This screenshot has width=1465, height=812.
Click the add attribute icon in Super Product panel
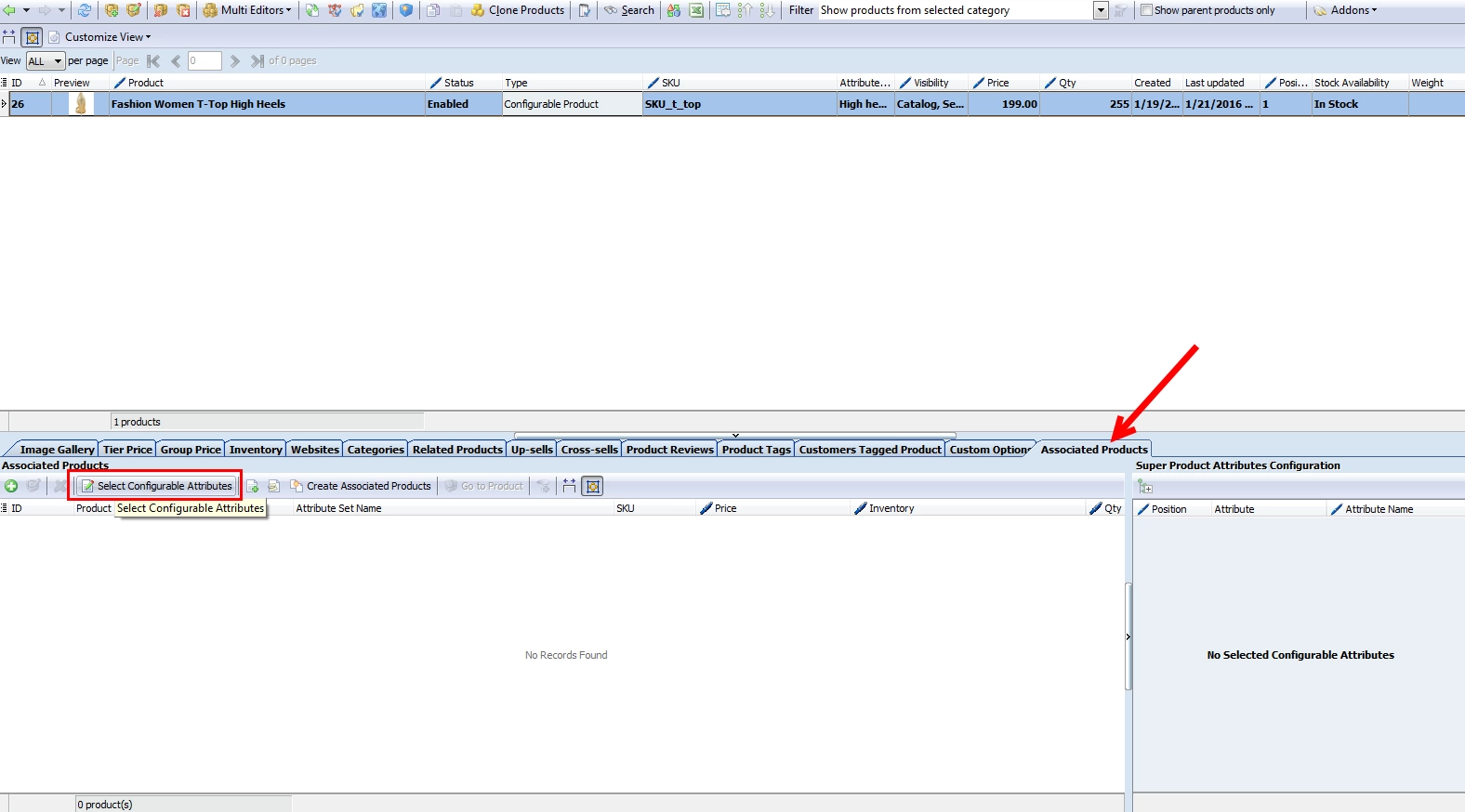(1145, 487)
